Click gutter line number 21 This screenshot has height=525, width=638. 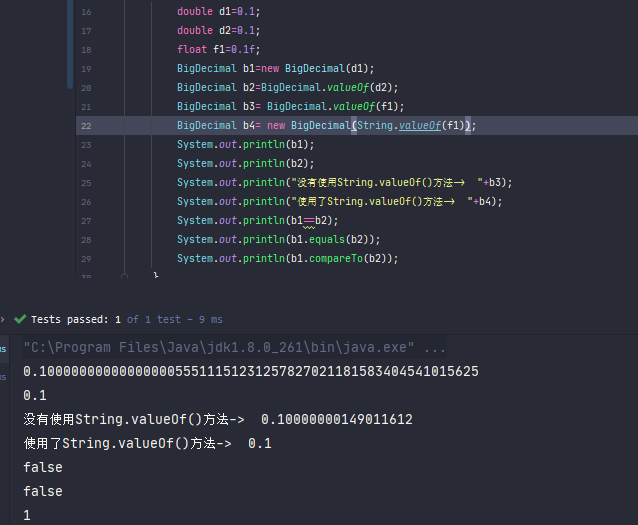[86, 107]
